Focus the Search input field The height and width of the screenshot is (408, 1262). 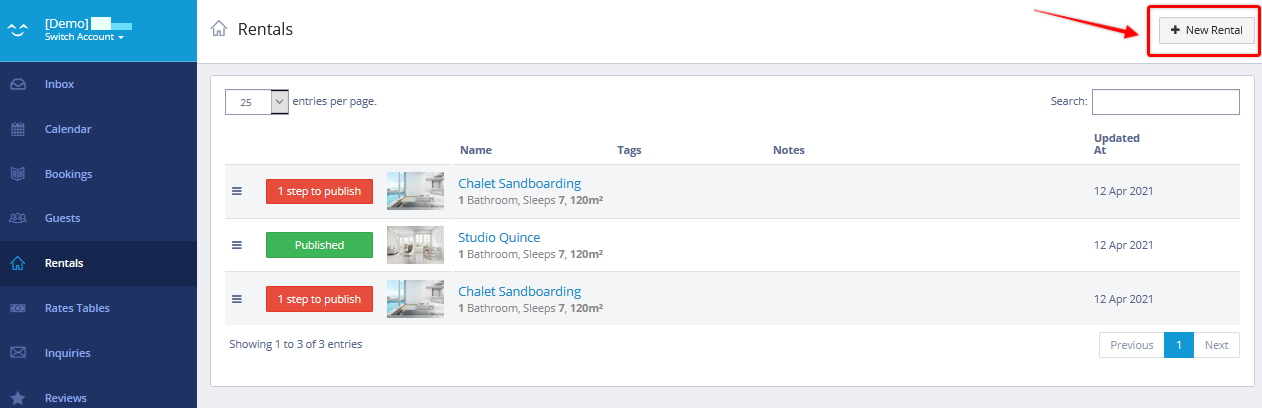(1165, 102)
